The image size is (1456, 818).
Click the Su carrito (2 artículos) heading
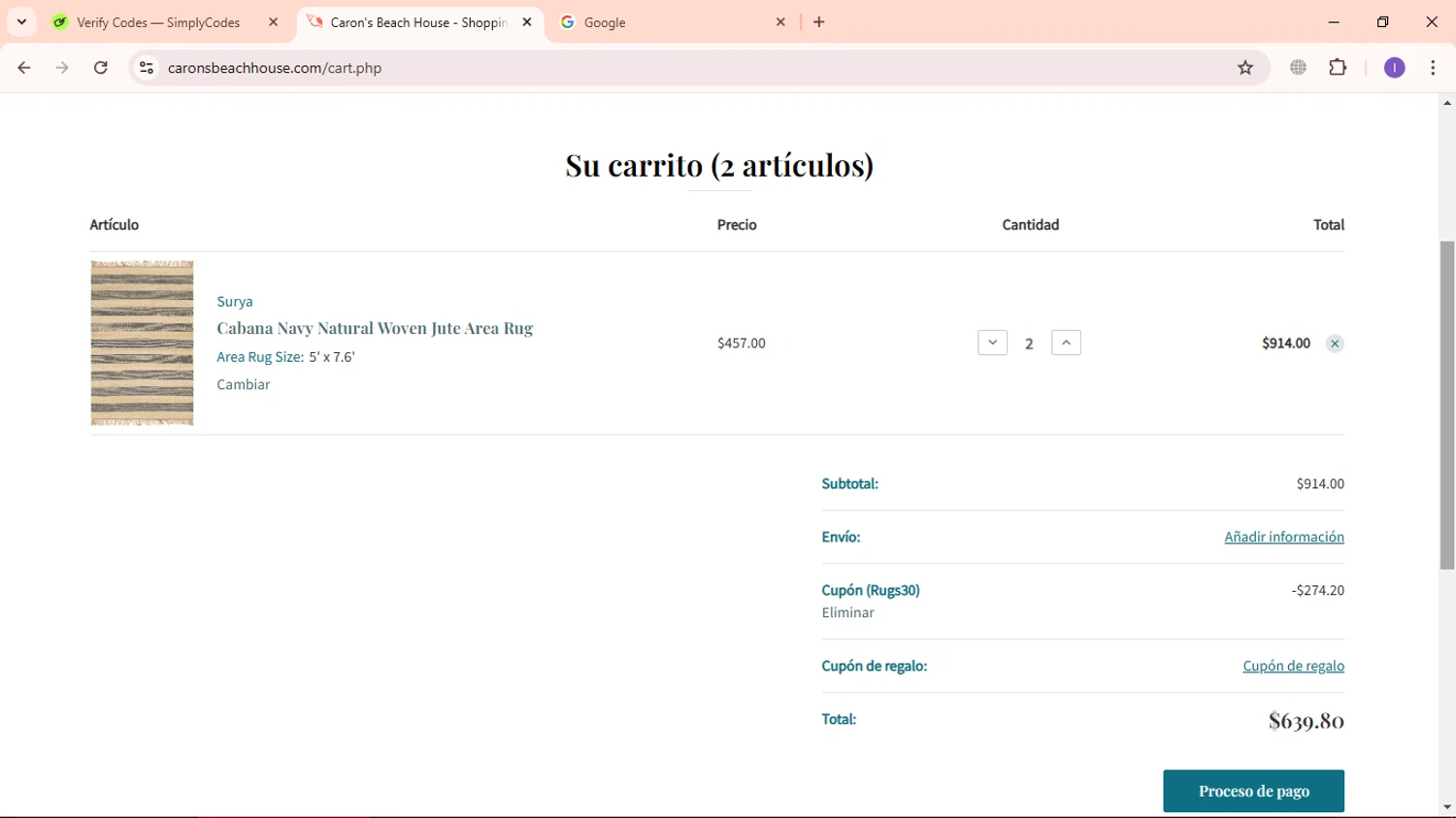(x=719, y=165)
